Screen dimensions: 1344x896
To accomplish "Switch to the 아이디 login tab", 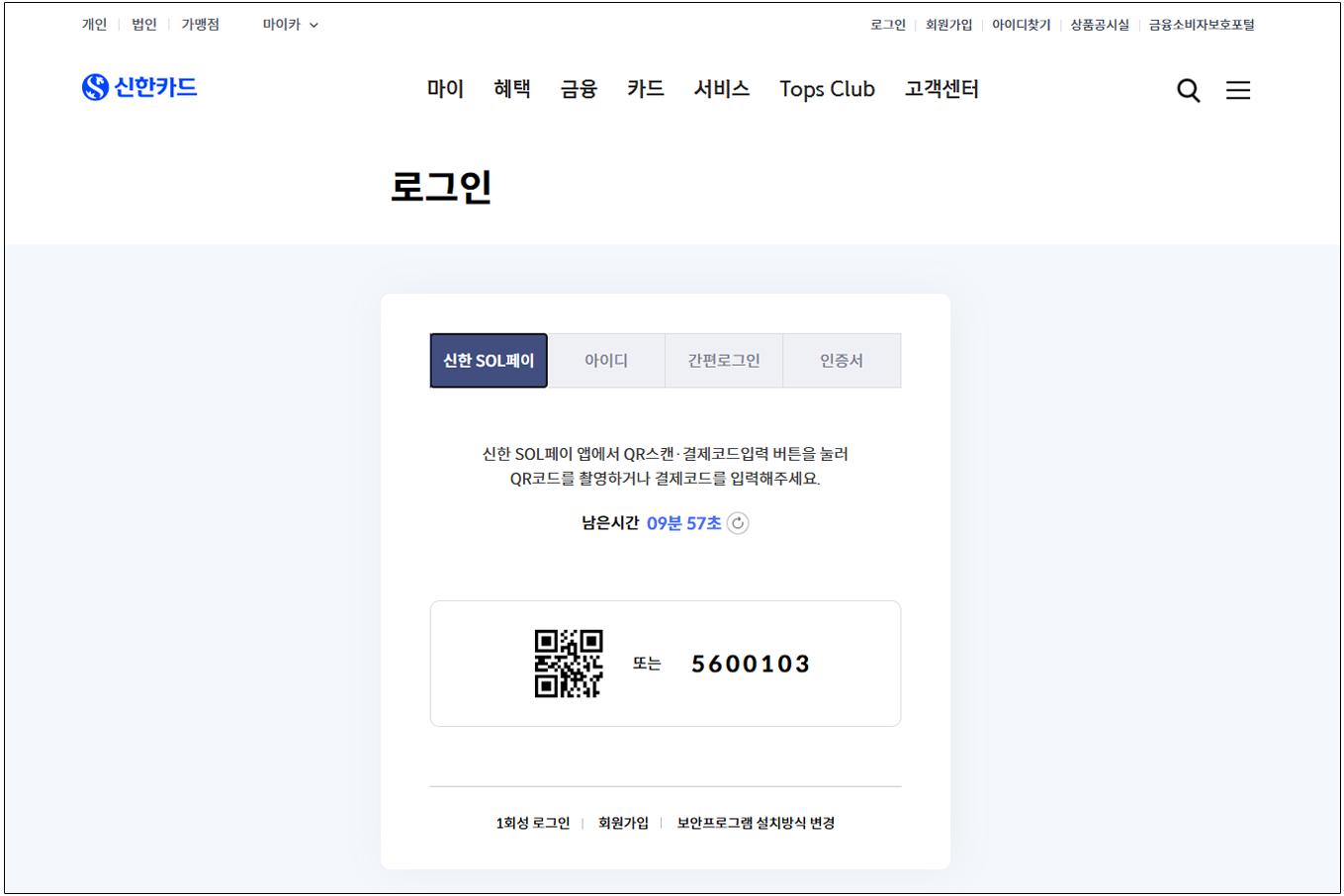I will pos(606,361).
